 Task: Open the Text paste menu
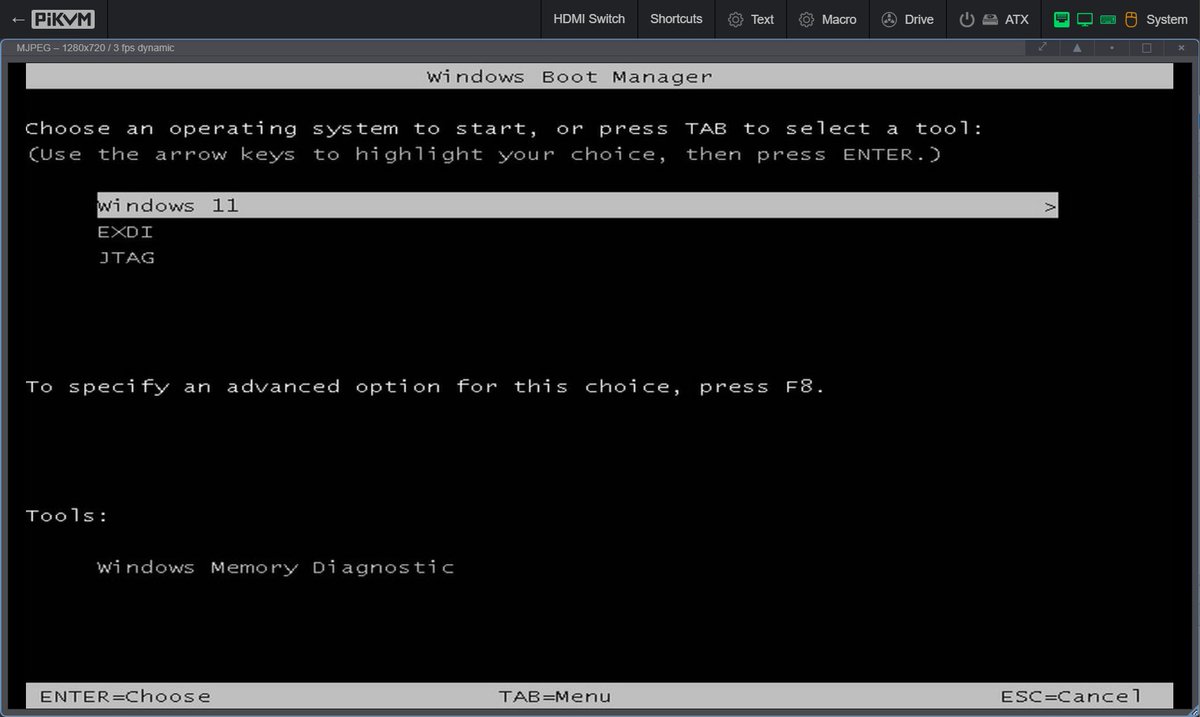pos(751,19)
